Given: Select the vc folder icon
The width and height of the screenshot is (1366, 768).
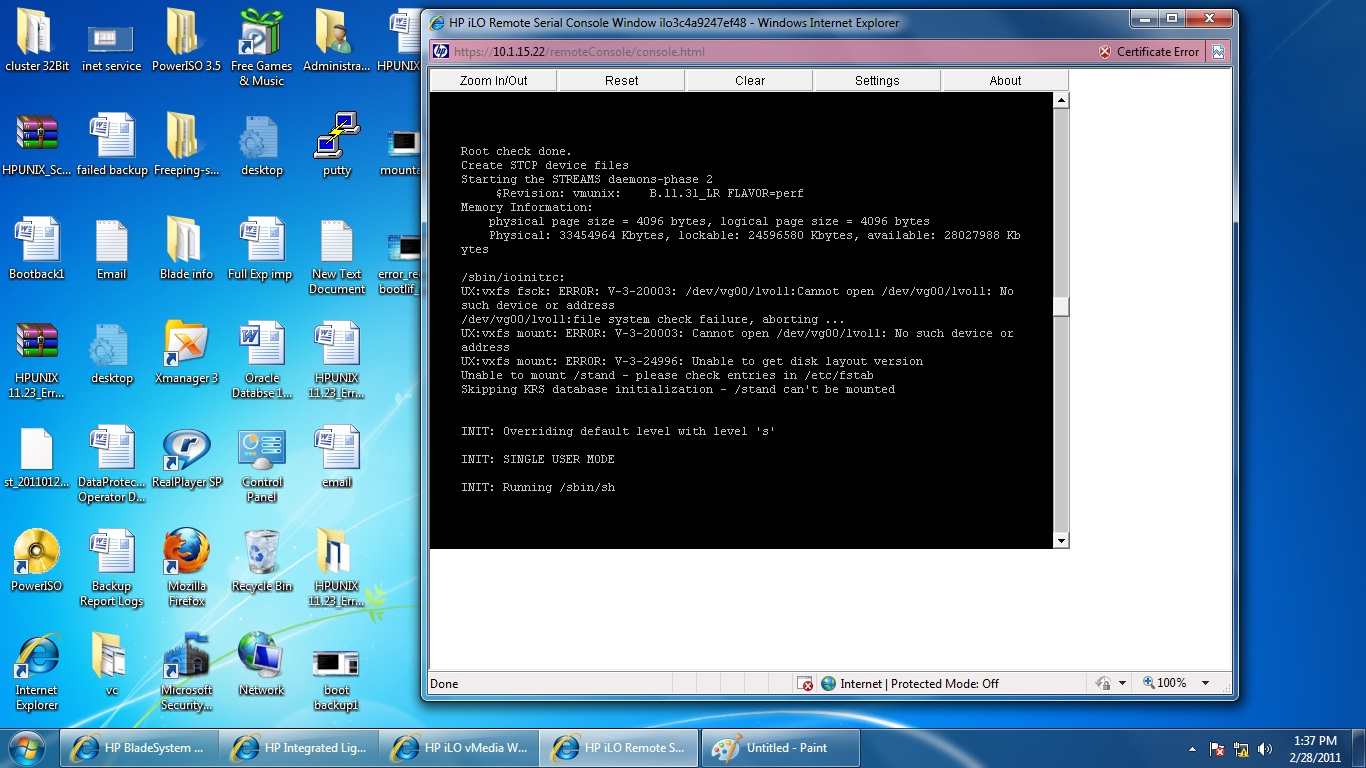Looking at the screenshot, I should [x=111, y=666].
